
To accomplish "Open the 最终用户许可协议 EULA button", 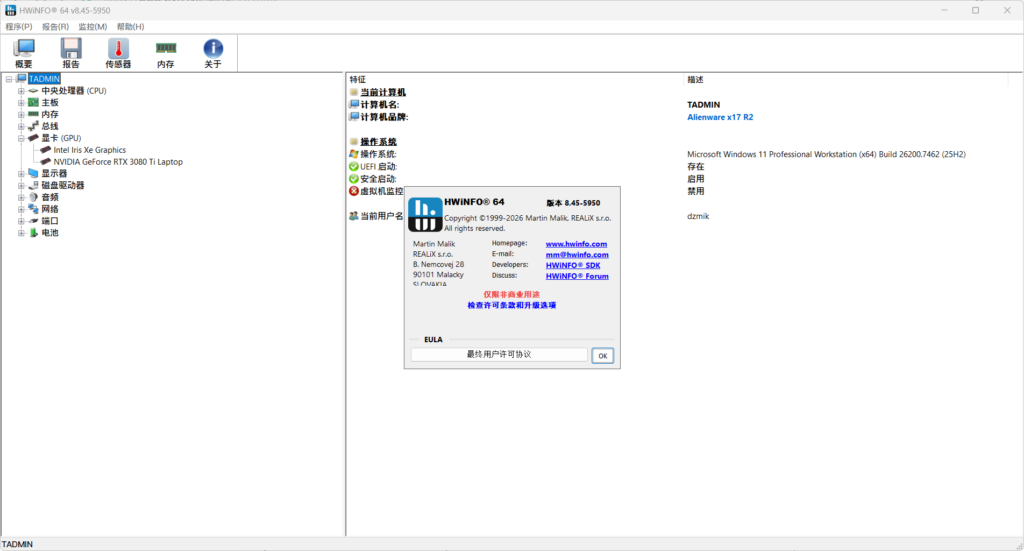I will (499, 355).
